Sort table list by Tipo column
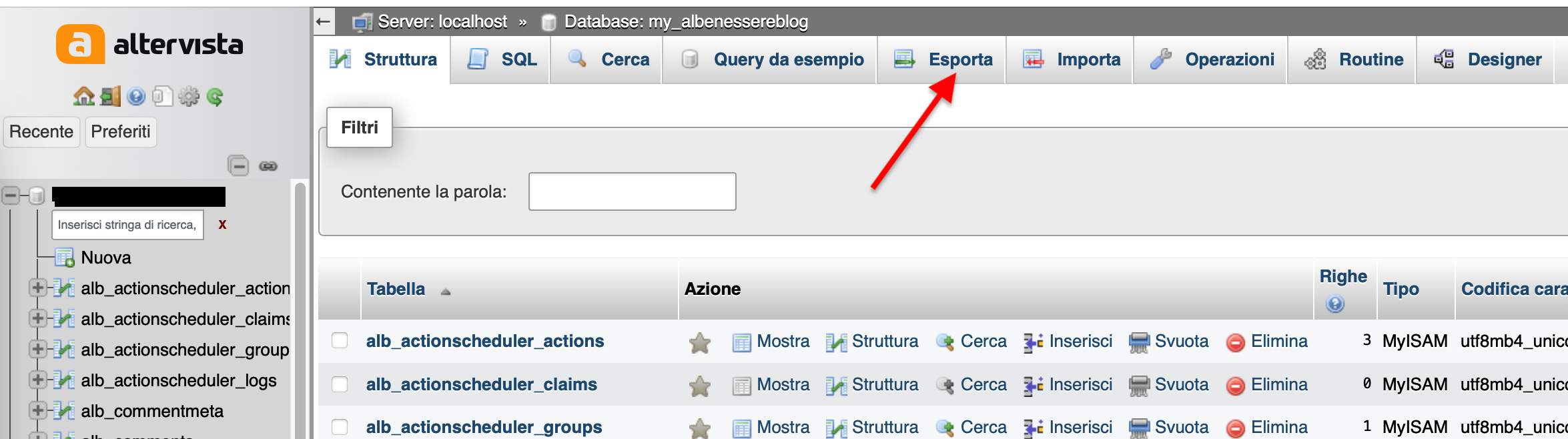Viewport: 1568px width, 439px height. [x=1401, y=289]
